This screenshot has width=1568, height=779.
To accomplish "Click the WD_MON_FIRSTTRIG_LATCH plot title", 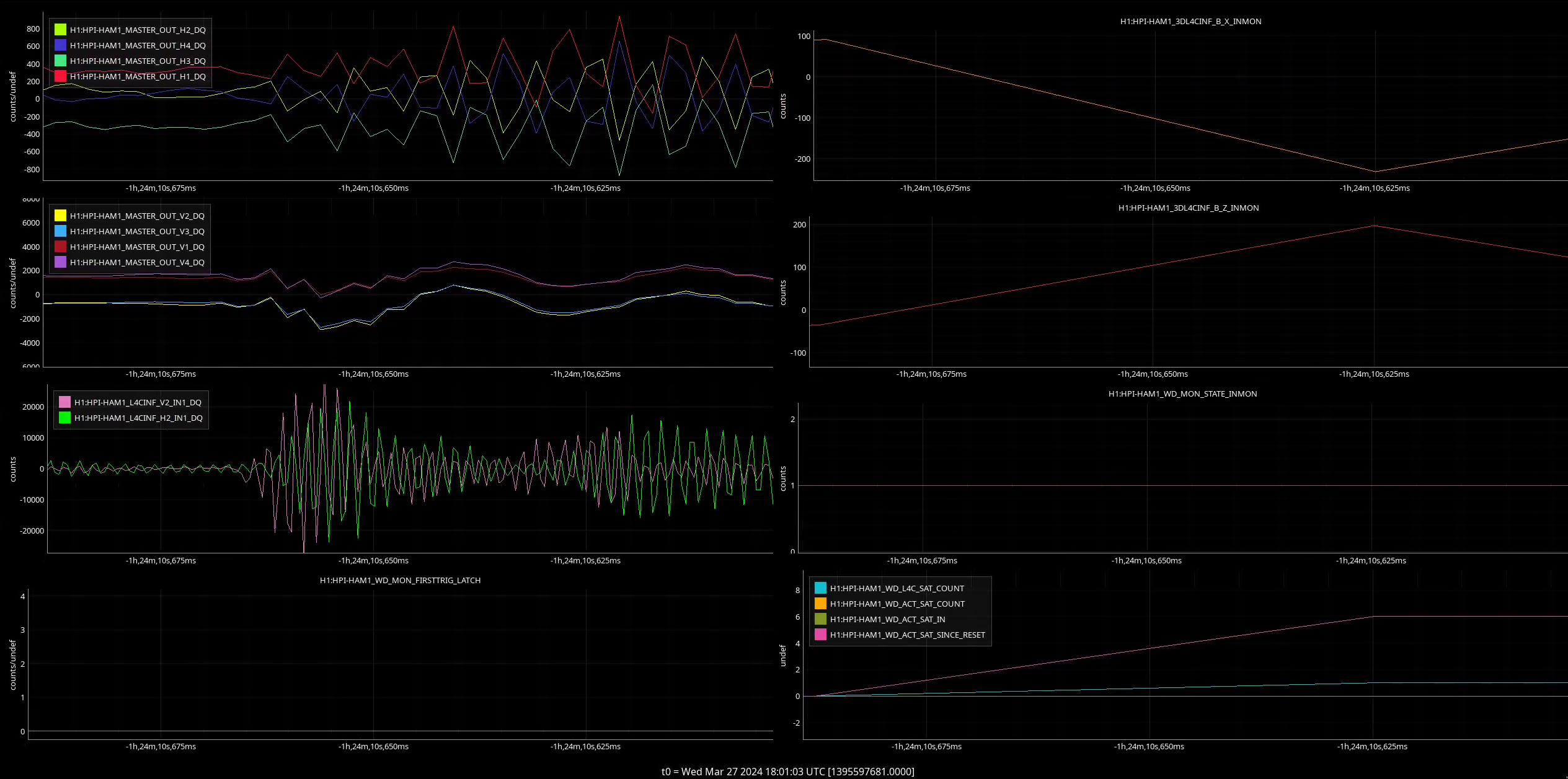I will (x=400, y=580).
